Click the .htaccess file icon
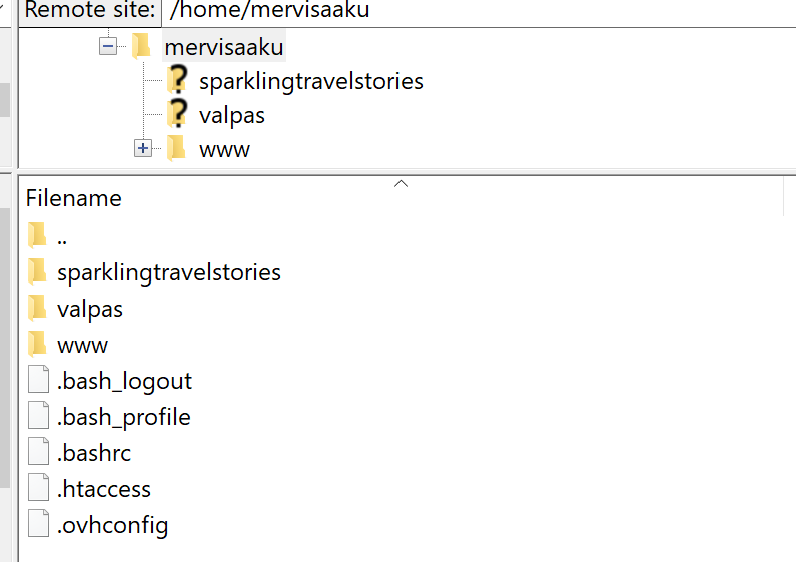Screen dimensions: 796x562 pos(38,489)
